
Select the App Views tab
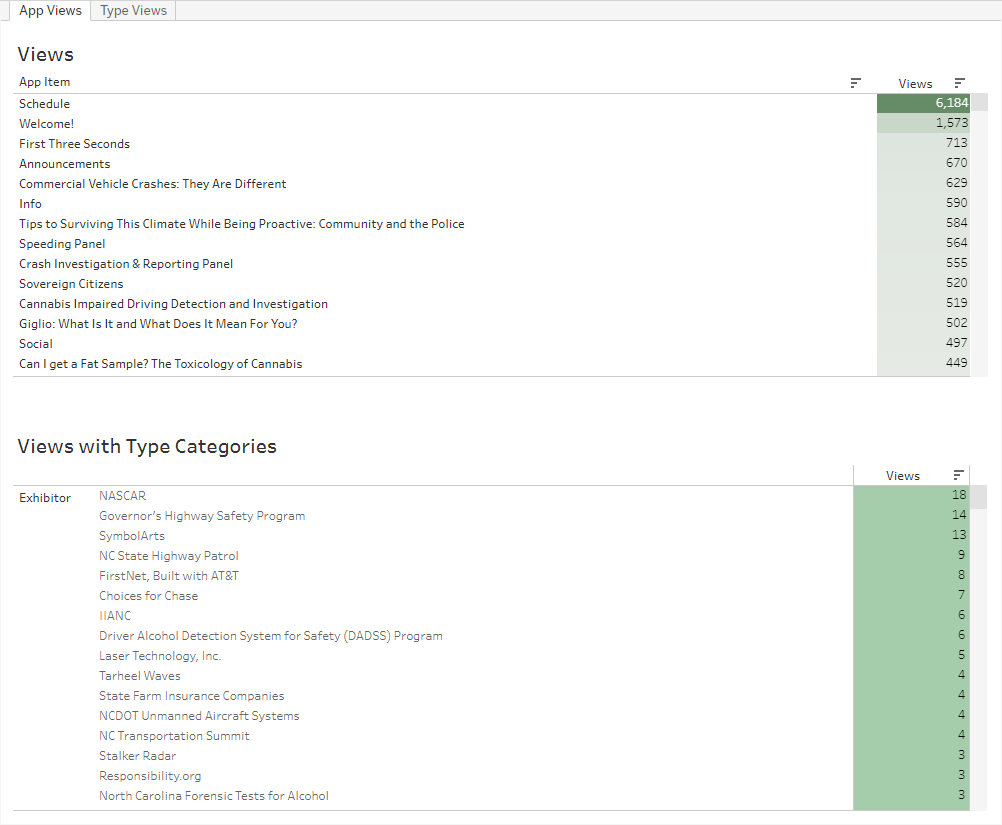(x=50, y=10)
